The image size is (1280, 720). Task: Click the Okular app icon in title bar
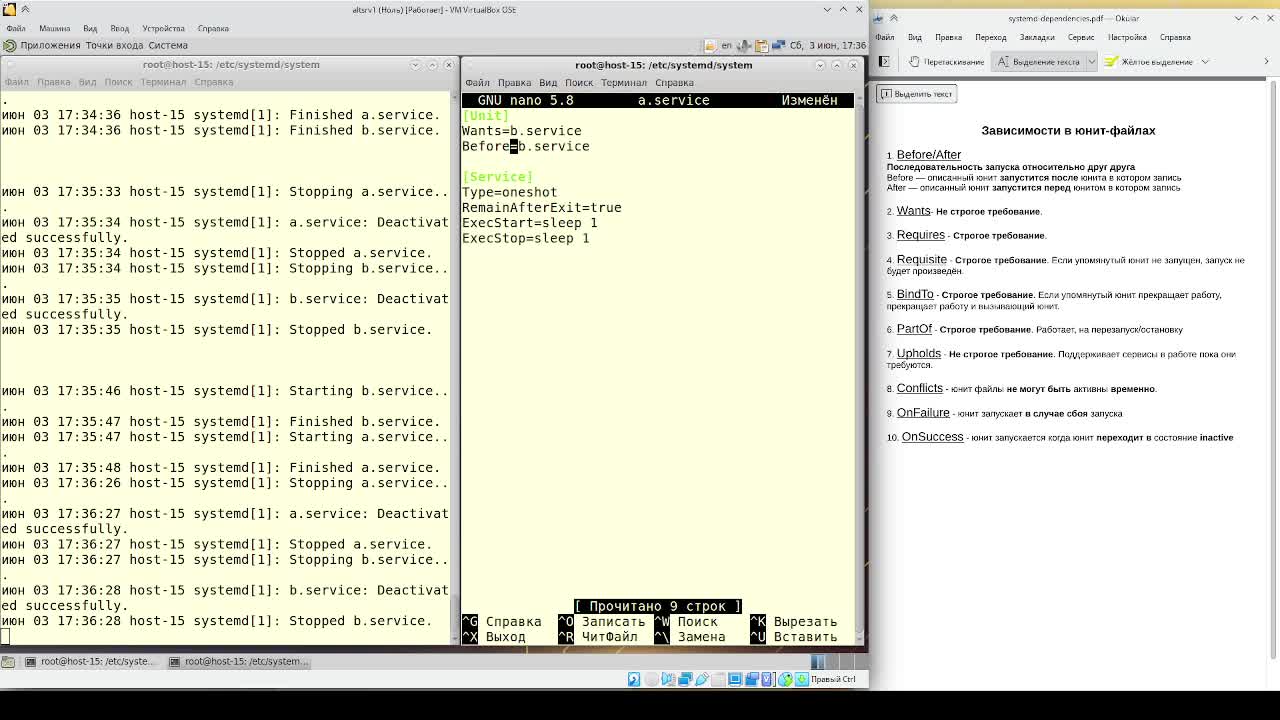877,18
